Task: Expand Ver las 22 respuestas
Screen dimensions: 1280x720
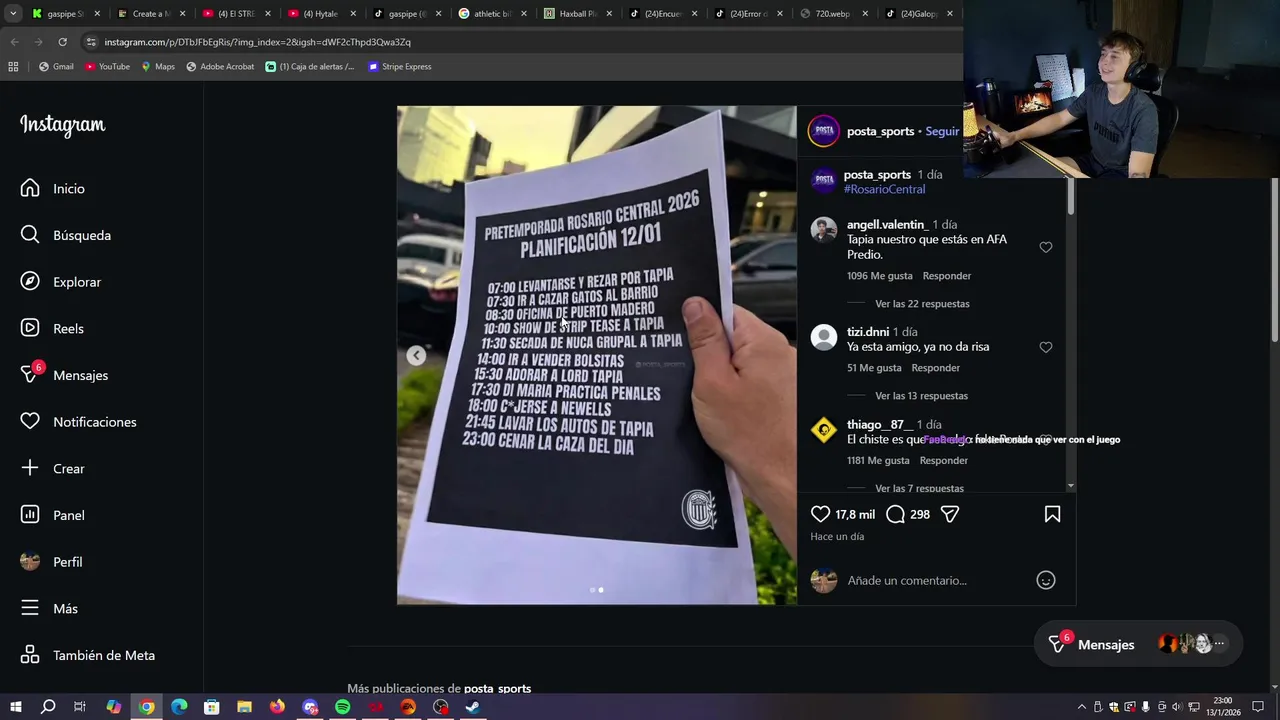Action: (x=922, y=304)
